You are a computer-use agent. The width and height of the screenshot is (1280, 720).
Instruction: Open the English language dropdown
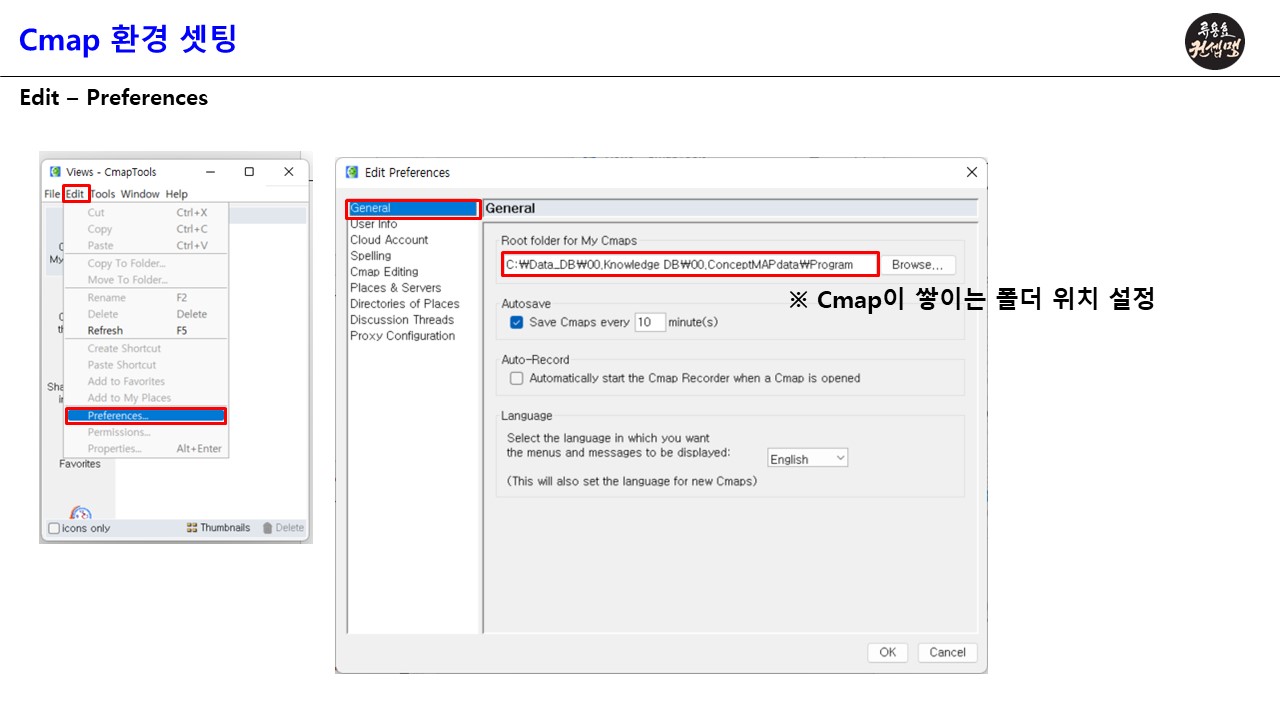pyautogui.click(x=808, y=459)
